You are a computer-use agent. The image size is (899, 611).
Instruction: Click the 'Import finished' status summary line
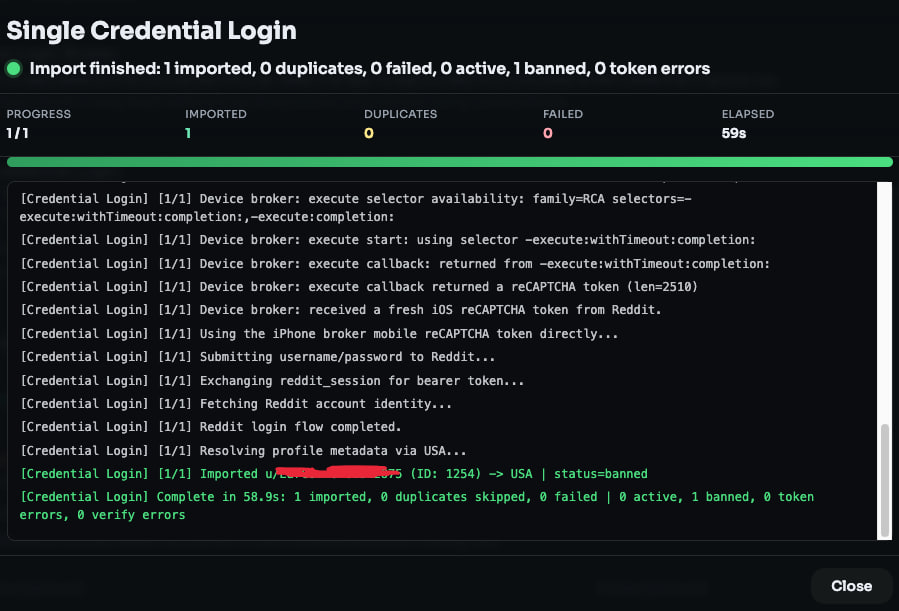pos(370,69)
